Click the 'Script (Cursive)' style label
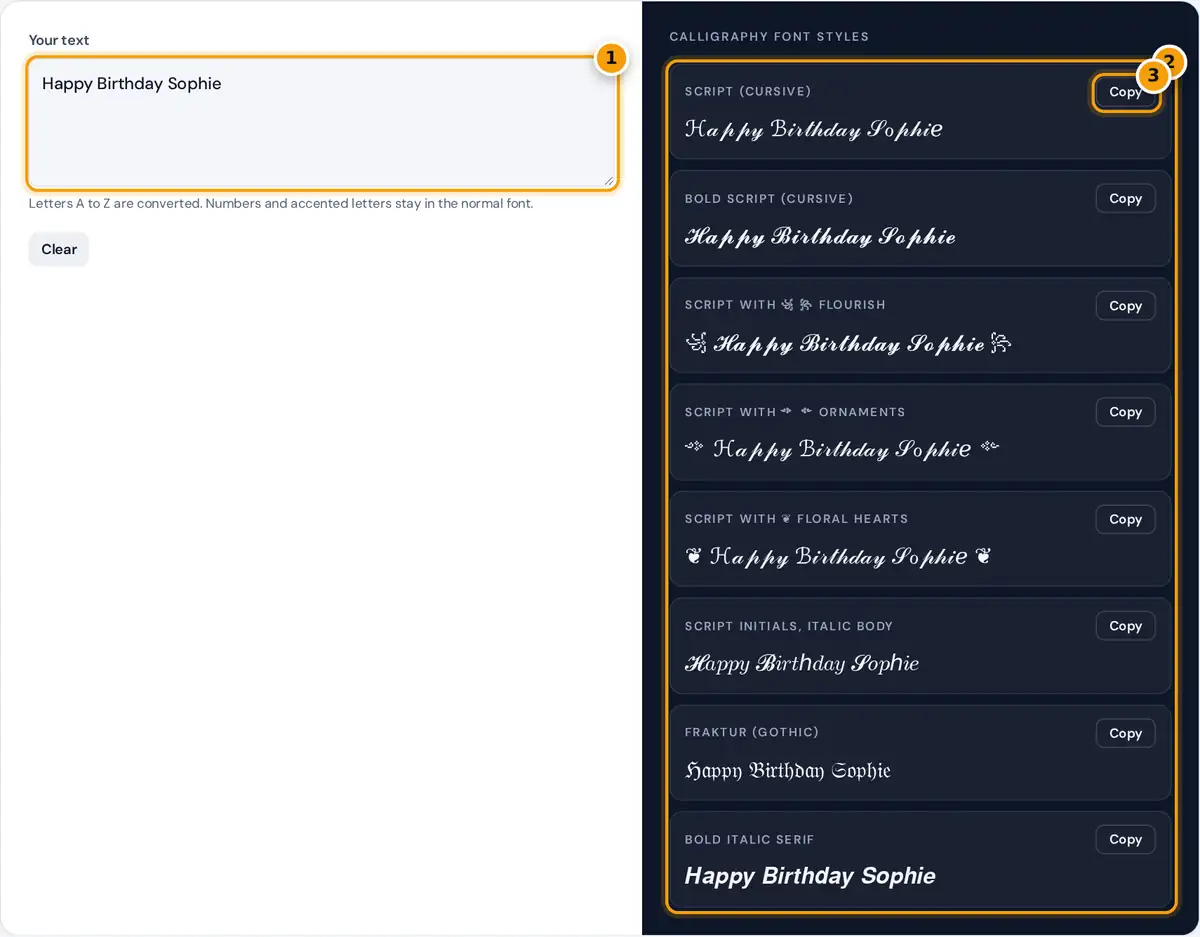The height and width of the screenshot is (937, 1200). [748, 92]
